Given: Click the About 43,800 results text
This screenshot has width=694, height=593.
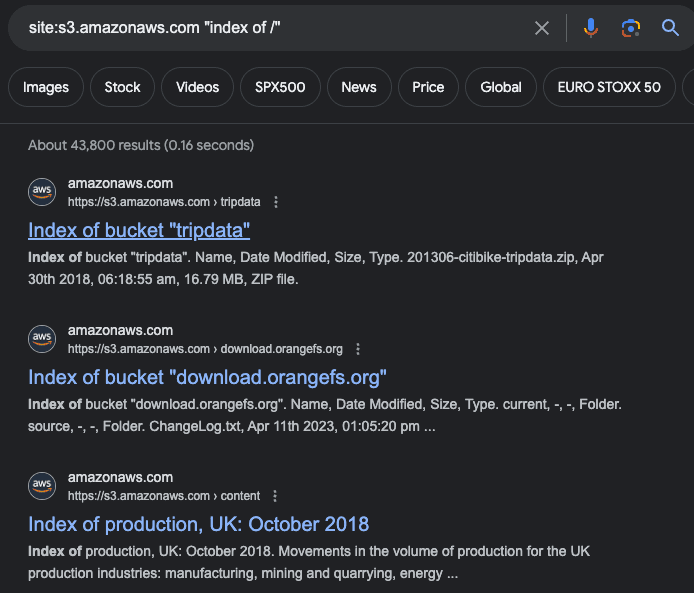Looking at the screenshot, I should (141, 145).
